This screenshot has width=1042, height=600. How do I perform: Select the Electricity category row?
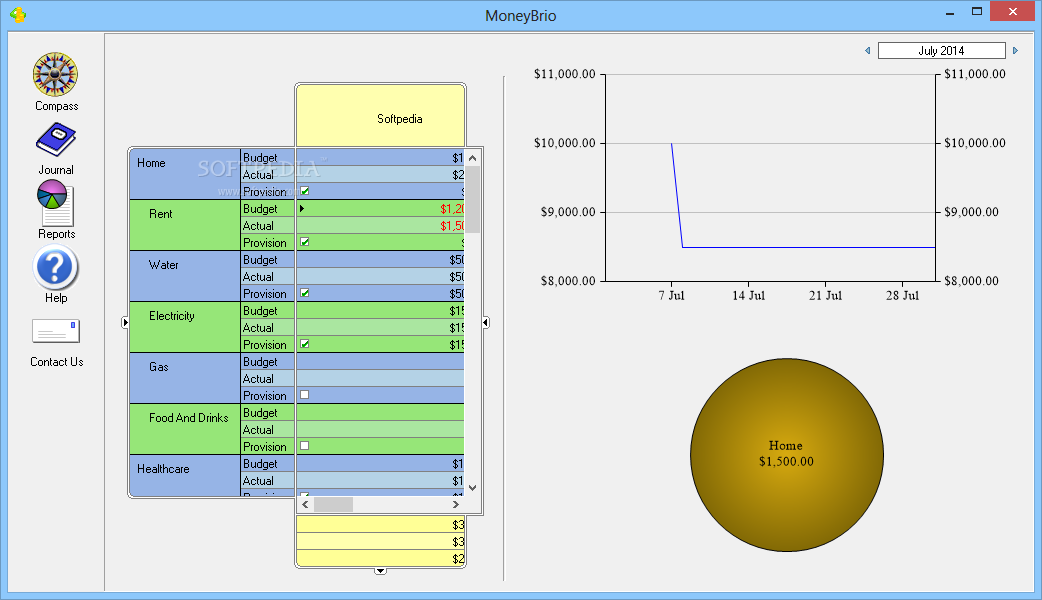click(185, 327)
